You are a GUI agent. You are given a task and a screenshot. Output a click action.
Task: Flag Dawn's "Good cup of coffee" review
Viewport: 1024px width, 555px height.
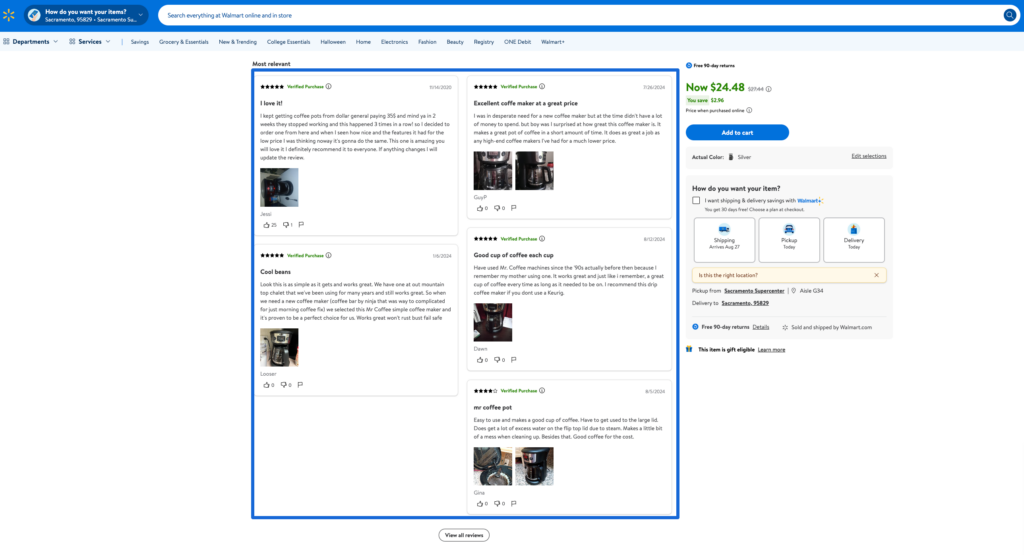point(514,360)
